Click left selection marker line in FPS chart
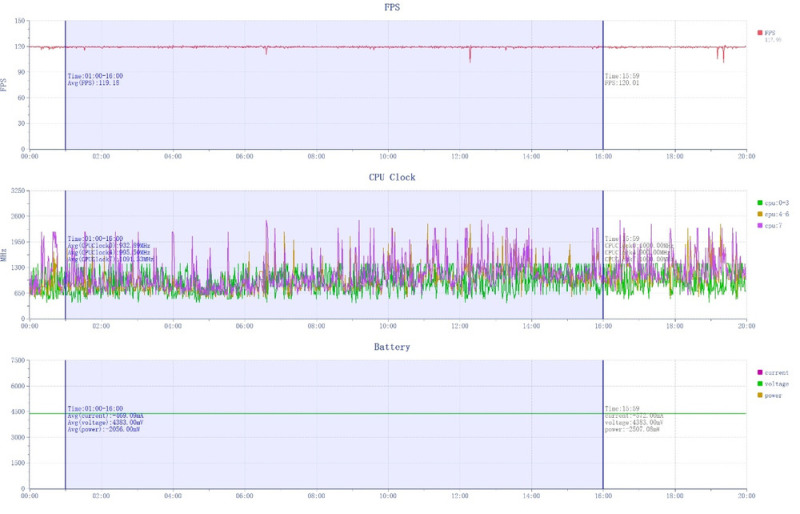 click(x=65, y=100)
